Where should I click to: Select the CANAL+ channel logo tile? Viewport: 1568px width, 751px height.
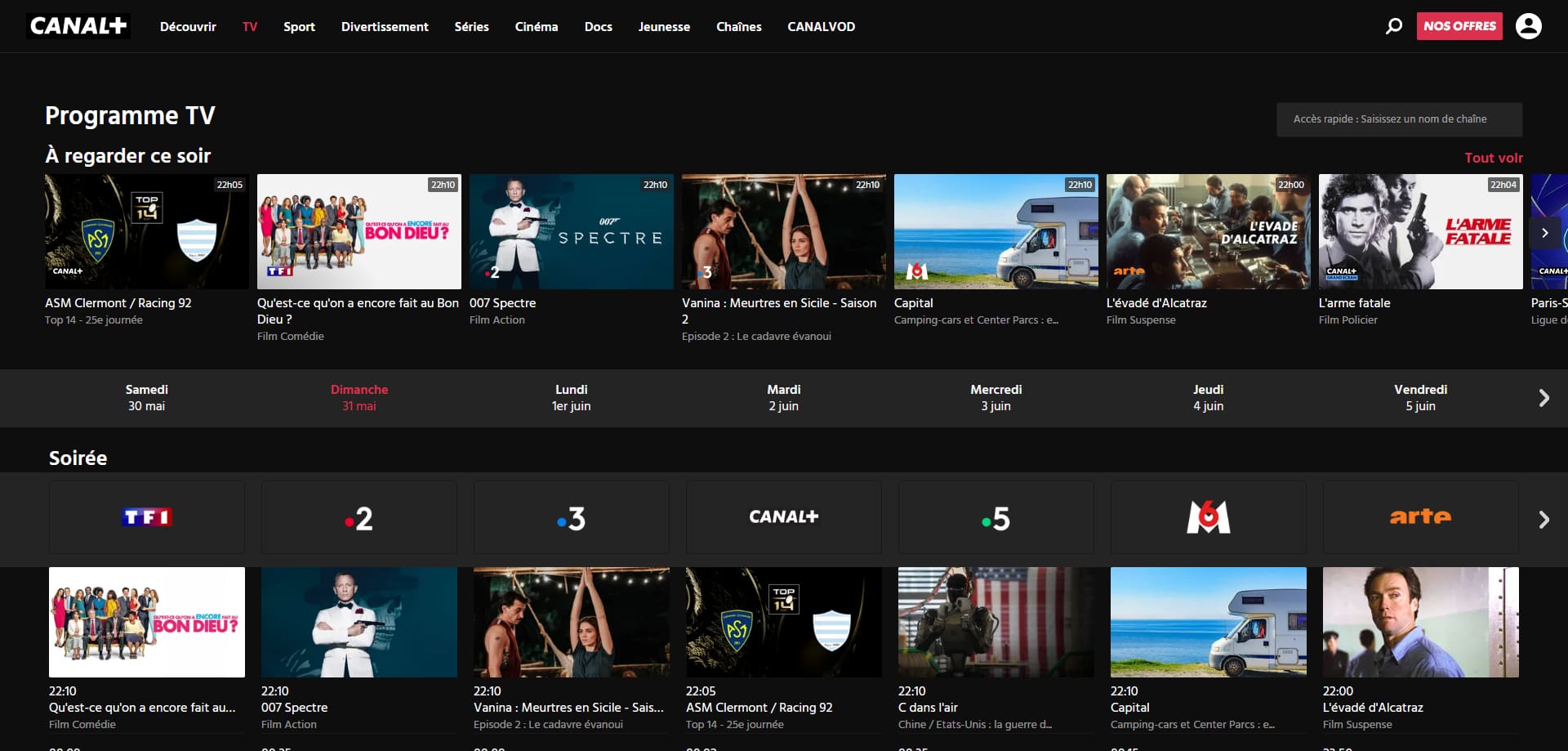(784, 517)
